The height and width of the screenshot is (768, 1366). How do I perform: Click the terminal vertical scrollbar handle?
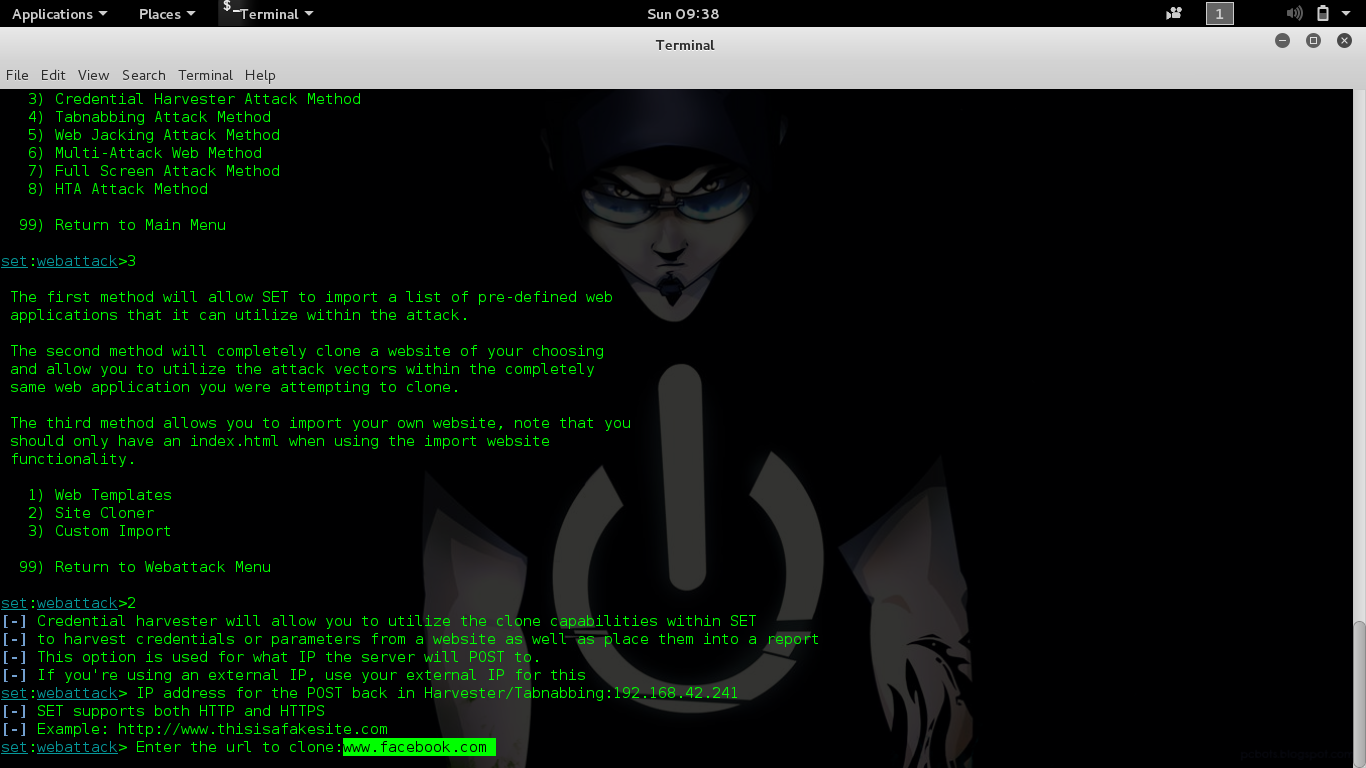tap(1359, 694)
